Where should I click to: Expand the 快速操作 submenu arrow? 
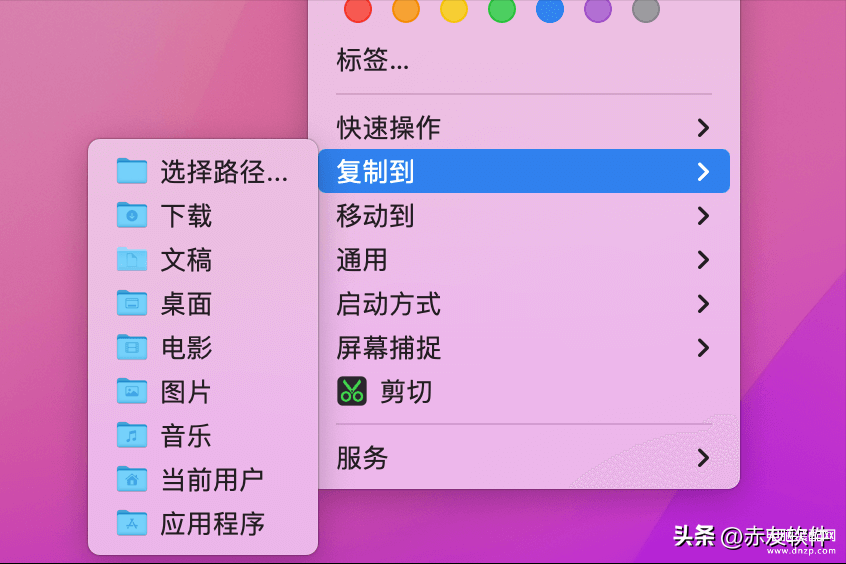pos(702,128)
